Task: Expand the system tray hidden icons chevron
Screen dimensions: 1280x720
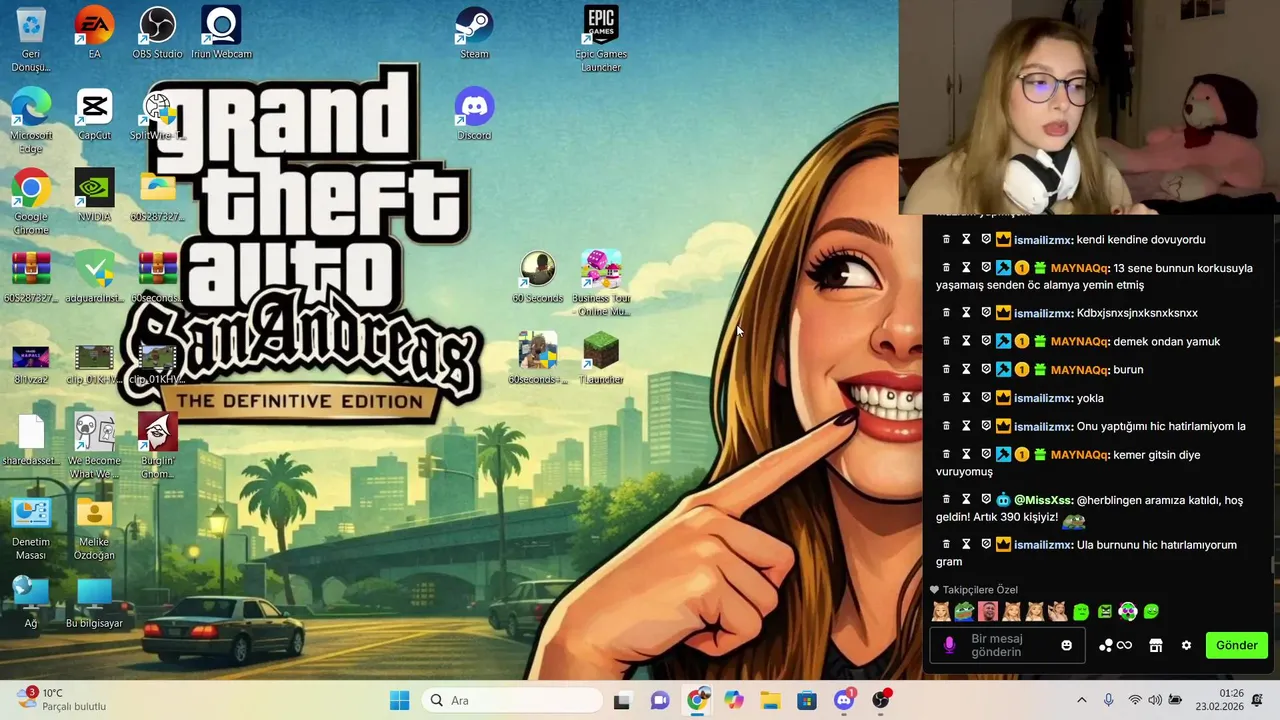Action: tap(1081, 700)
